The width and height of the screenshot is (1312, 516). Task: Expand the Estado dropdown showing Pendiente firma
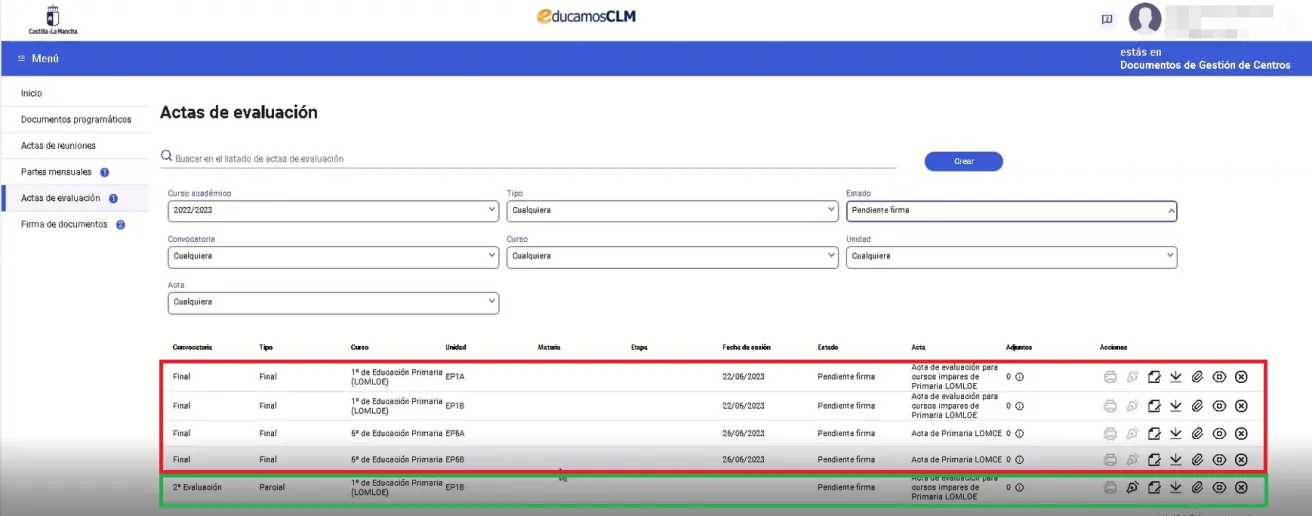[x=1011, y=211]
